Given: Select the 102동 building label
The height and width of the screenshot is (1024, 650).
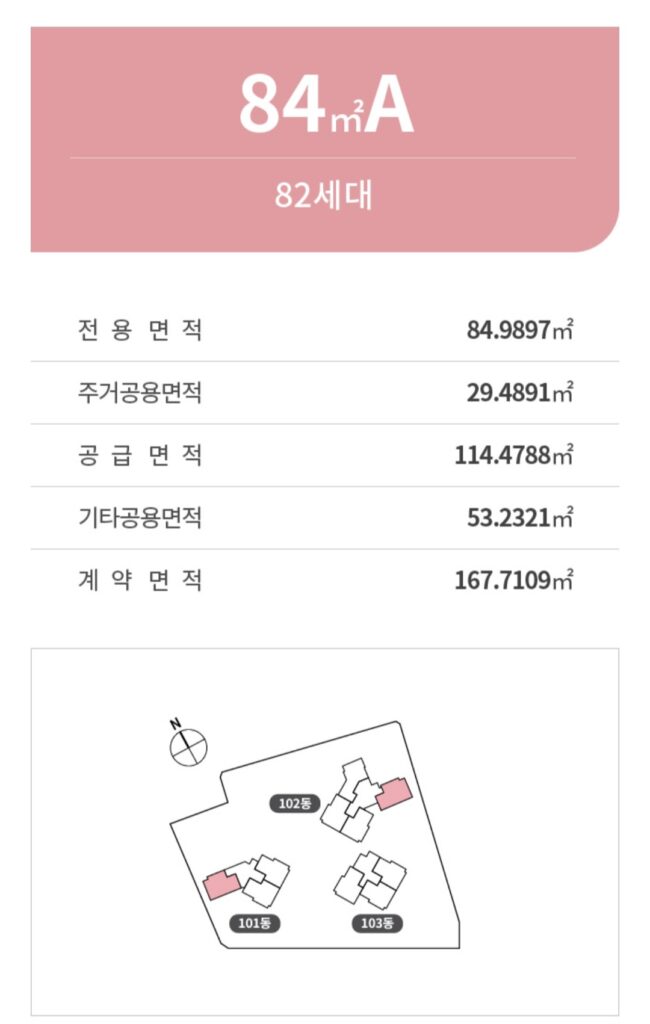Looking at the screenshot, I should pyautogui.click(x=295, y=803).
